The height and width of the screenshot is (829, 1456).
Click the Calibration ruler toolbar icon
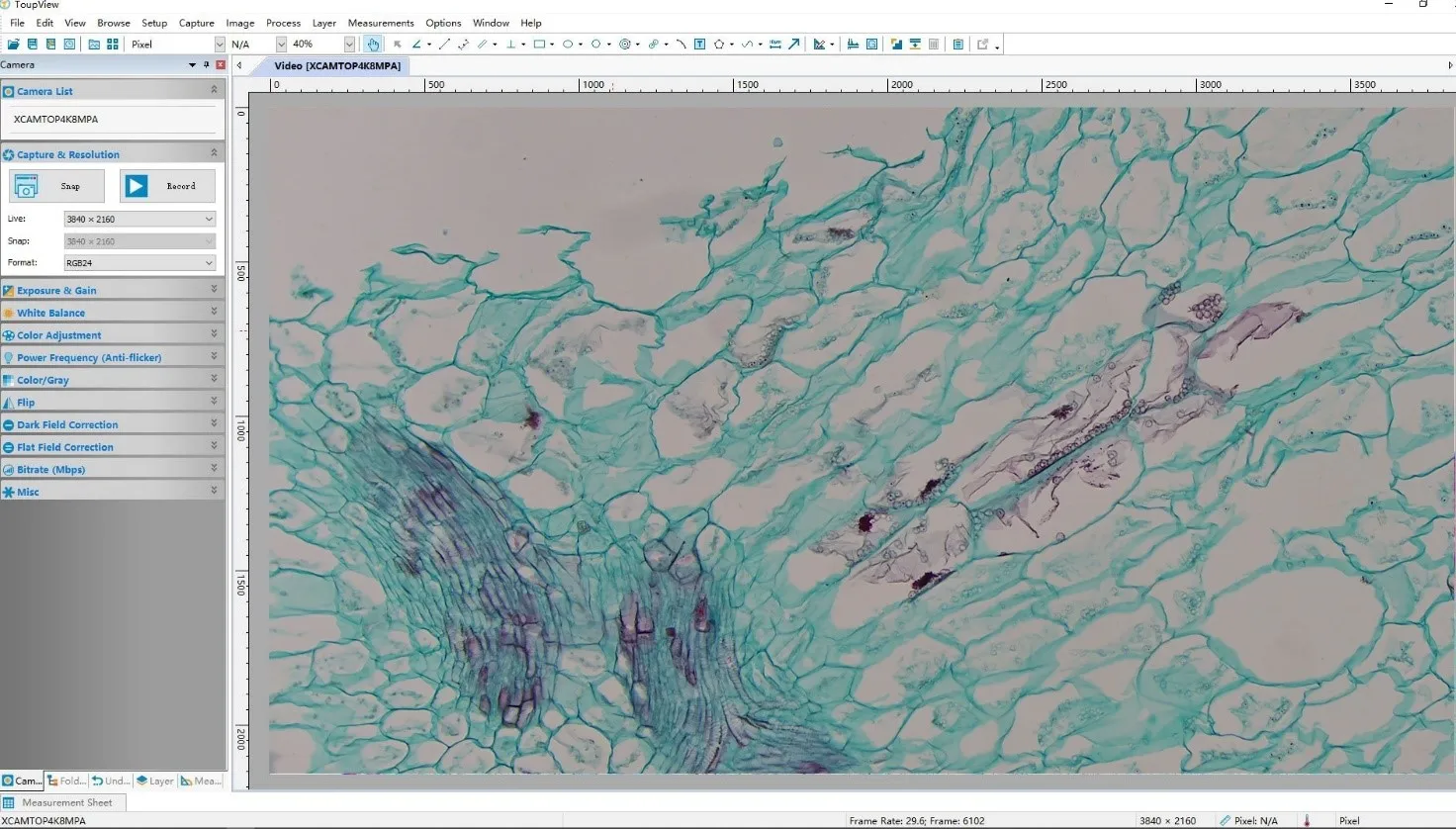pyautogui.click(x=819, y=45)
